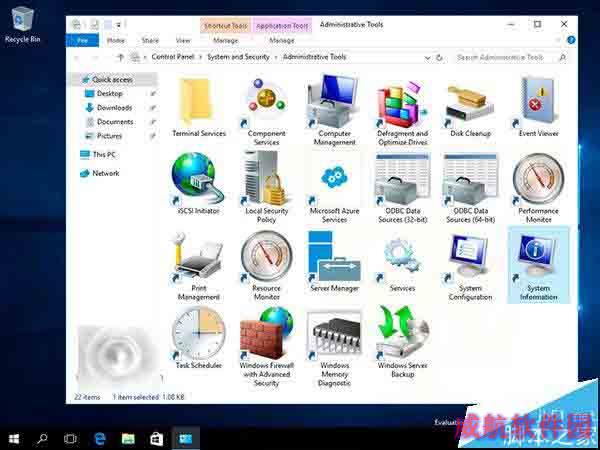Select the Application Tools contextual tab

pos(282,26)
